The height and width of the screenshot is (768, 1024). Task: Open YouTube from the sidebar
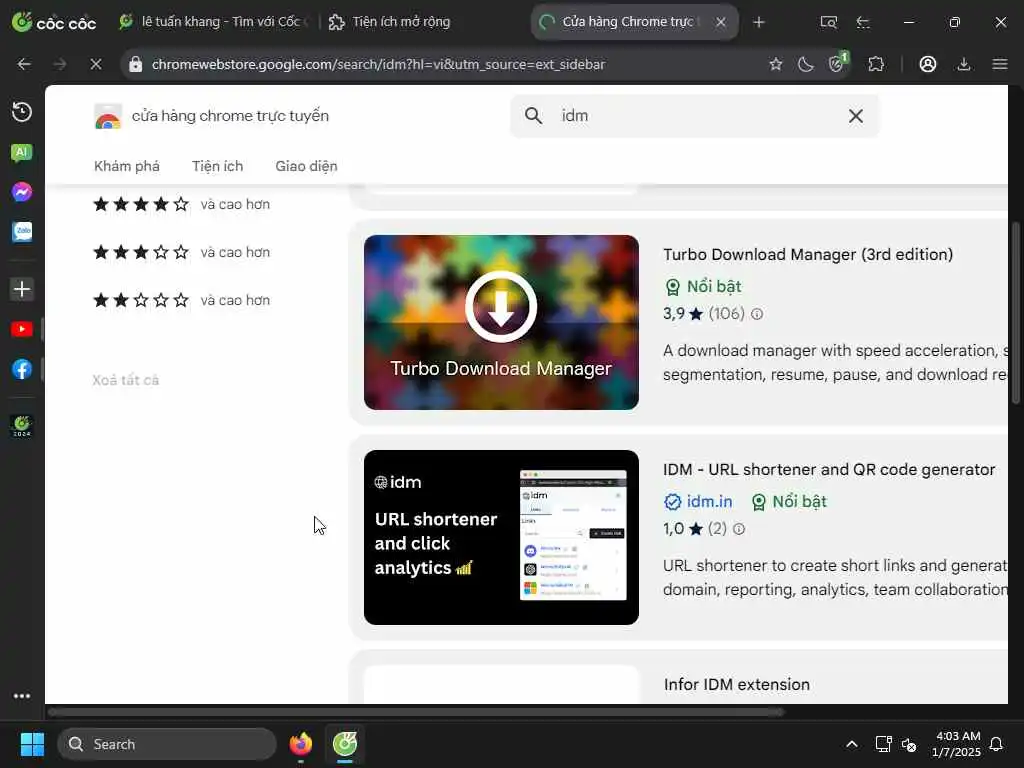pos(22,329)
